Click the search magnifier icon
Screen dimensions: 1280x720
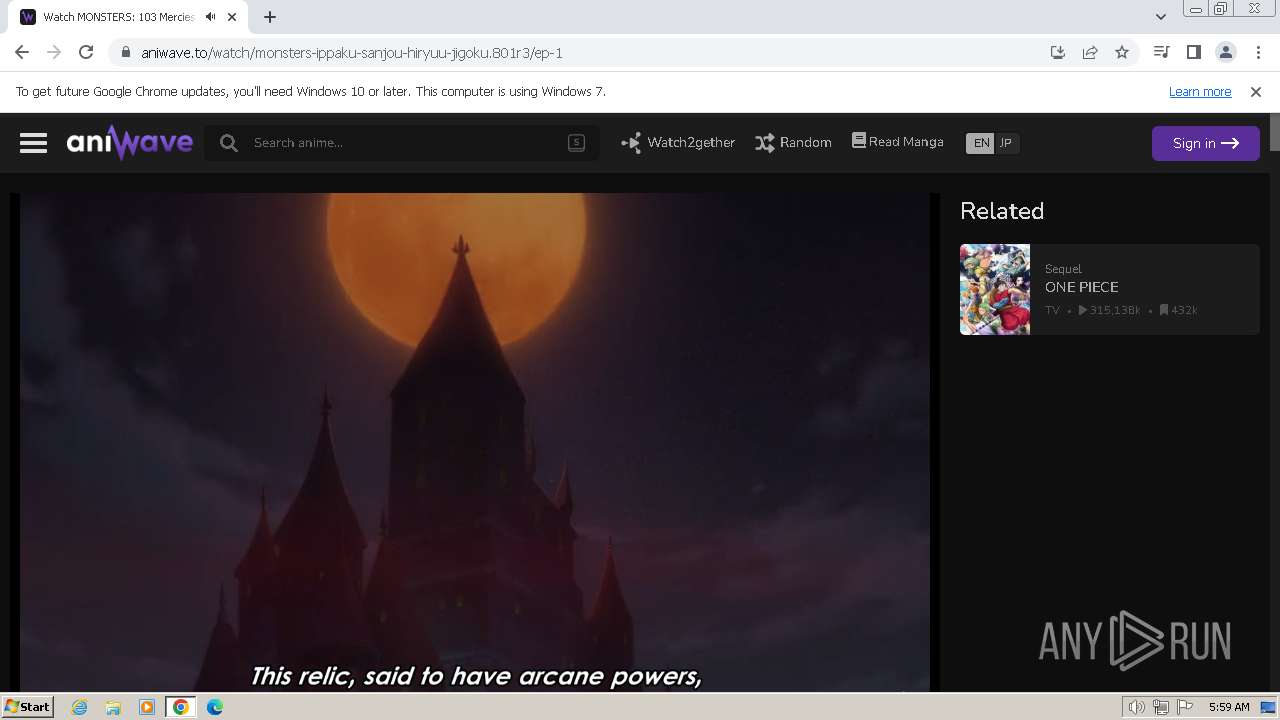229,143
